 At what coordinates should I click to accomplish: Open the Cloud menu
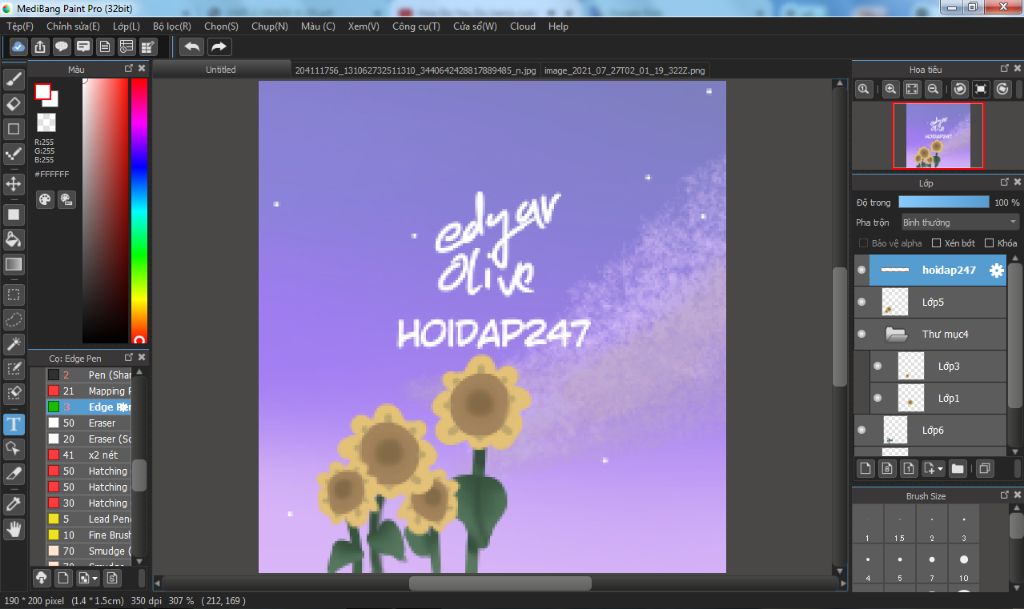(522, 26)
